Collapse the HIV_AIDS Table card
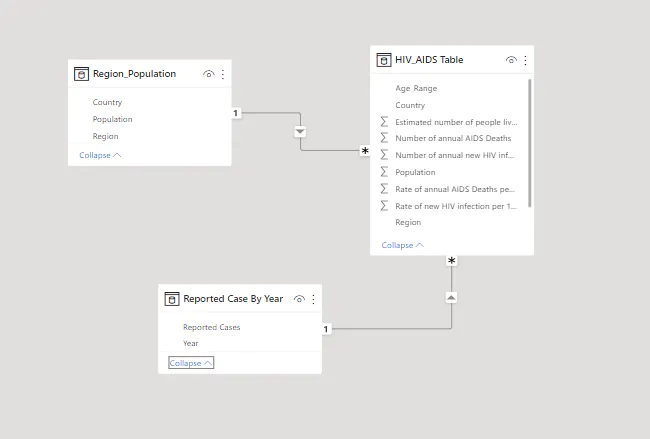The image size is (650, 439). point(402,245)
